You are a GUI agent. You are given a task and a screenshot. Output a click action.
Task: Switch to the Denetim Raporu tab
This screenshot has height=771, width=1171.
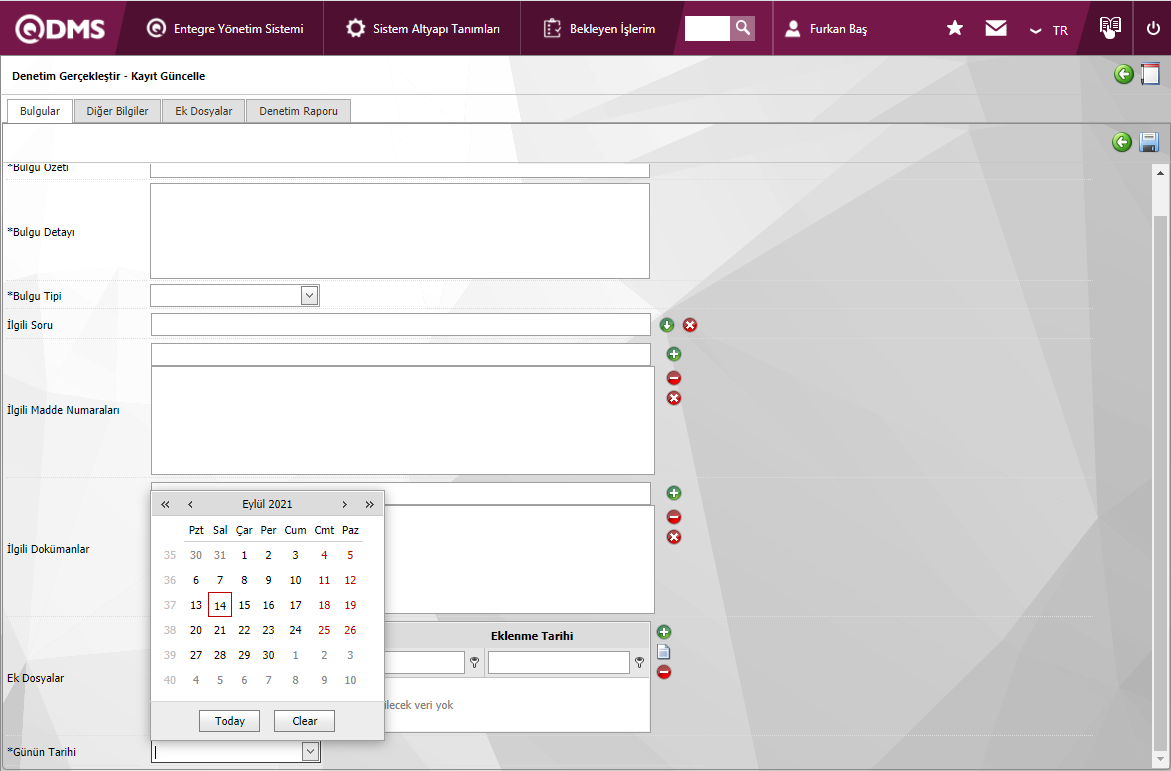[x=298, y=111]
